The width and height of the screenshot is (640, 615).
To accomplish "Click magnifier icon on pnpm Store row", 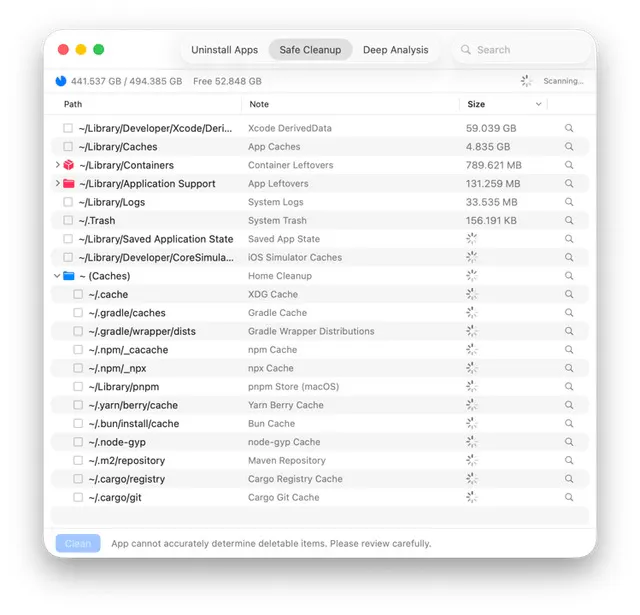I will [x=569, y=386].
